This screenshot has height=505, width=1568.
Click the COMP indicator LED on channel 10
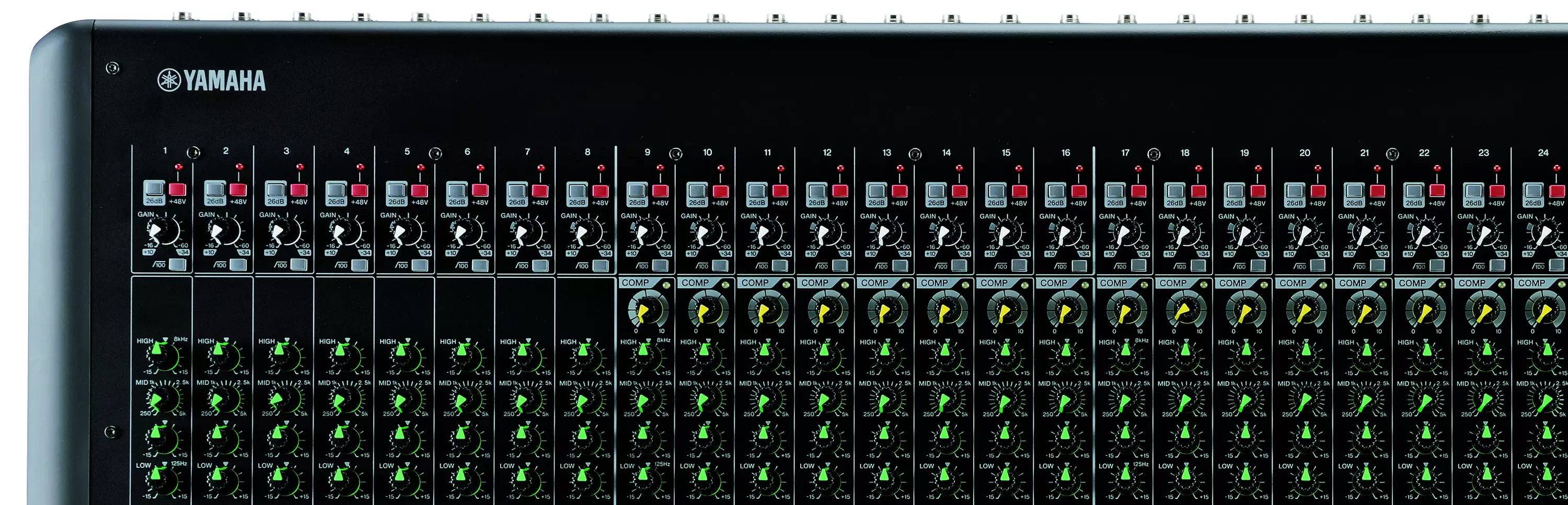[725, 285]
